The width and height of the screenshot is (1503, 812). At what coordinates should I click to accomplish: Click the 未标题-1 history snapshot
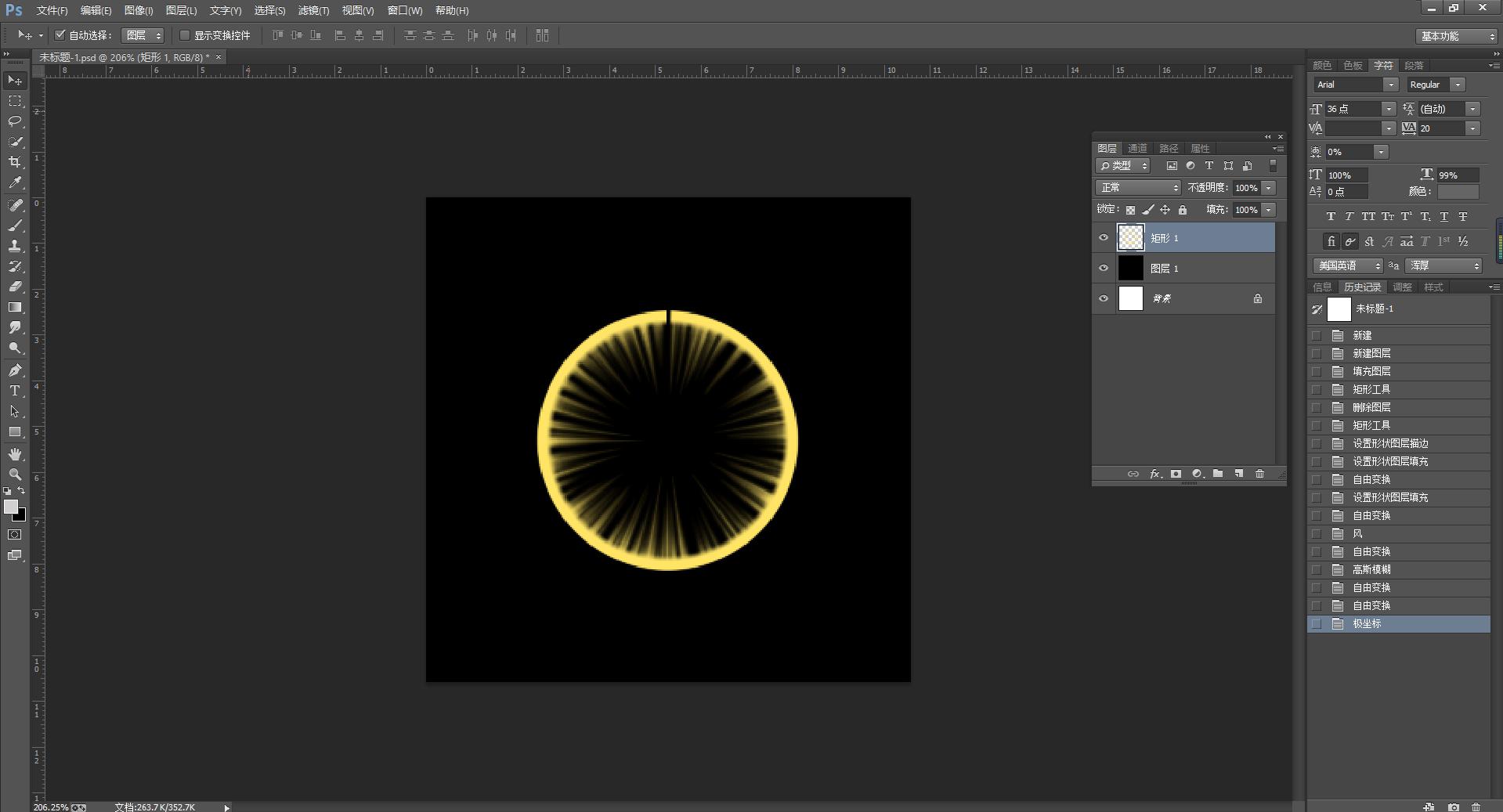(1399, 309)
